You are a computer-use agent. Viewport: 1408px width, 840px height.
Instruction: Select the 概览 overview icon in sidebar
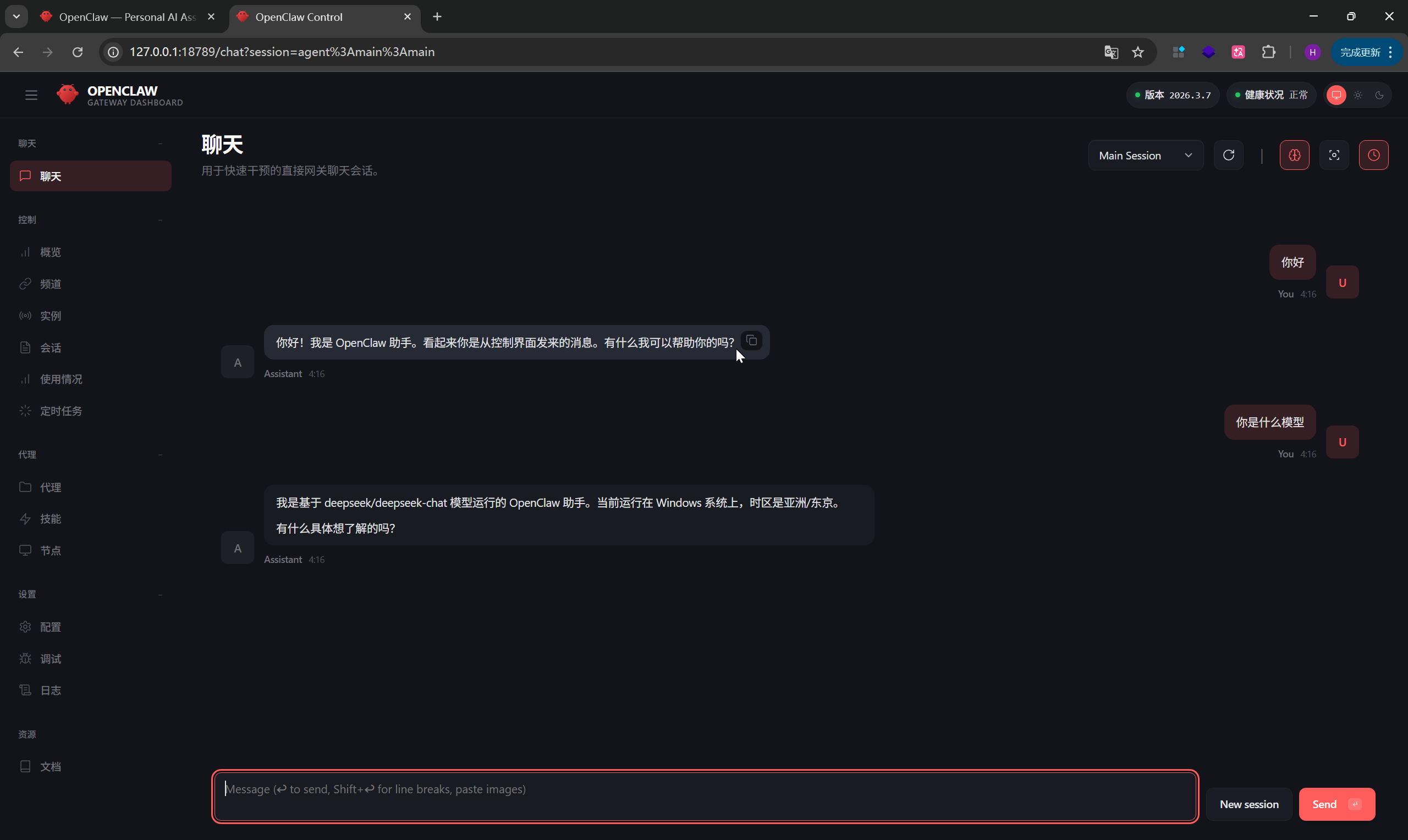pos(25,252)
